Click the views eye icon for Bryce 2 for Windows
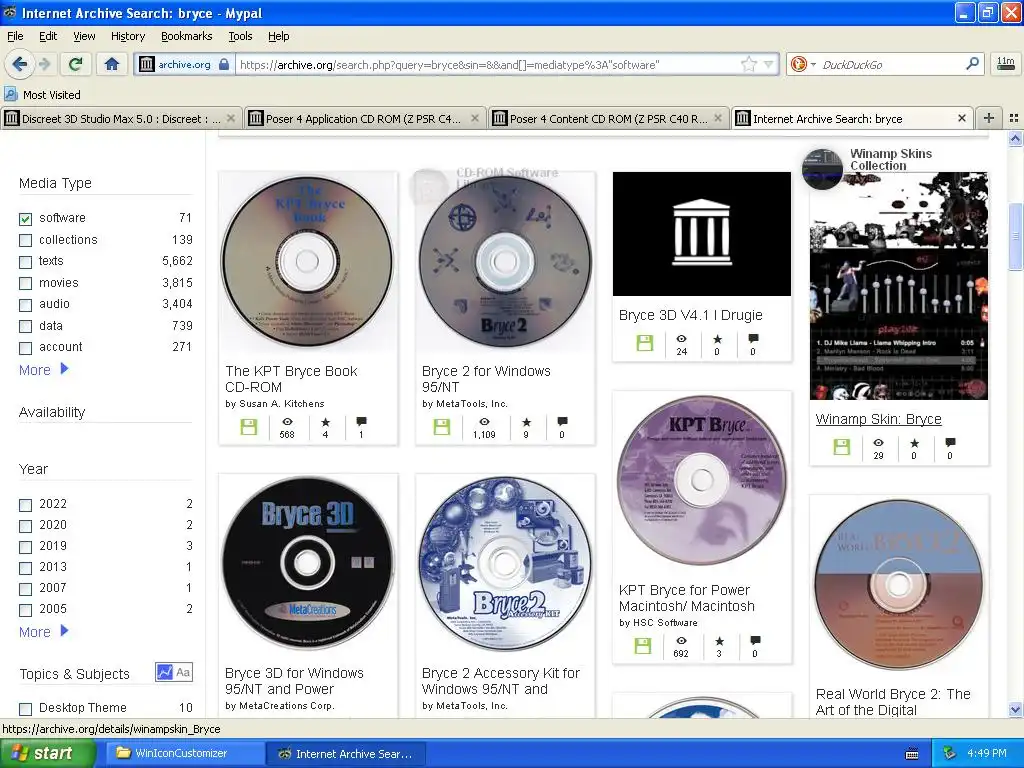The image size is (1024, 768). [484, 422]
